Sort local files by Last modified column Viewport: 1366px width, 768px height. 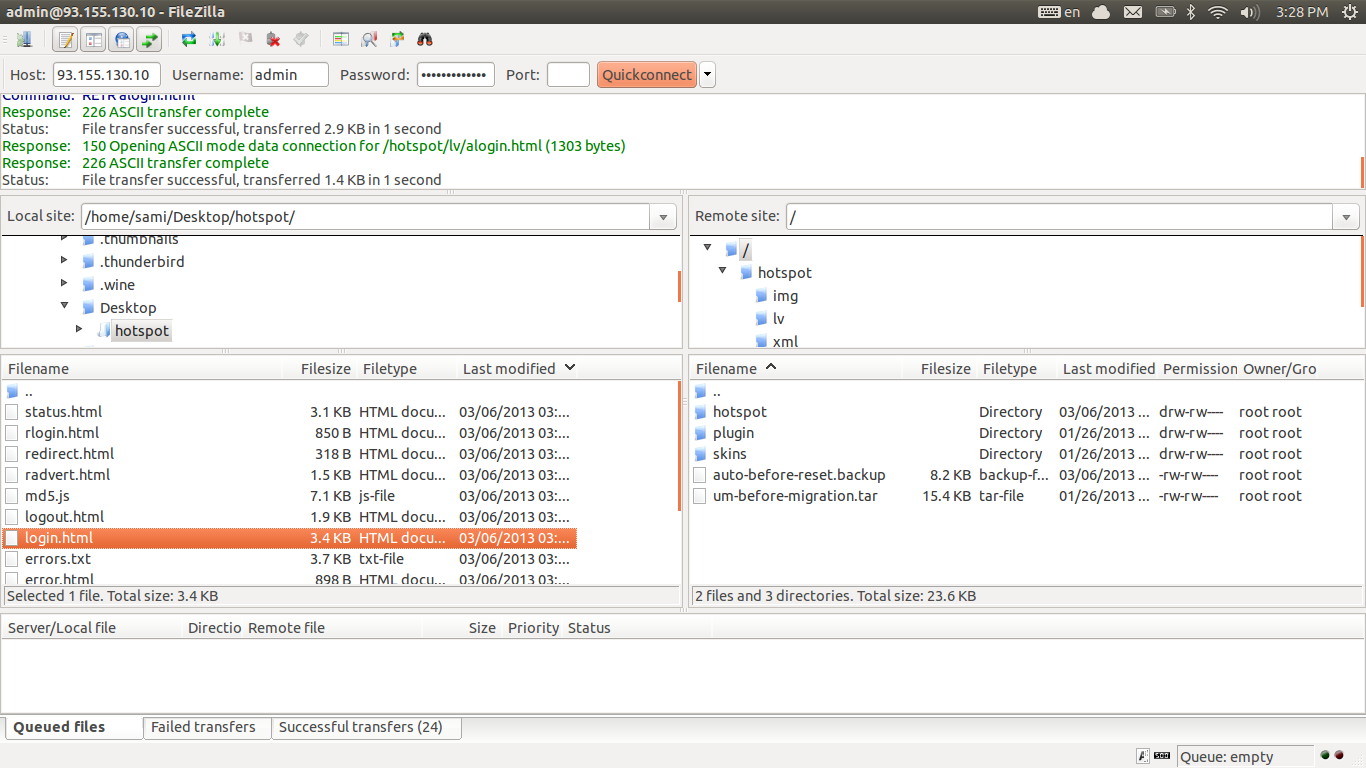coord(519,369)
